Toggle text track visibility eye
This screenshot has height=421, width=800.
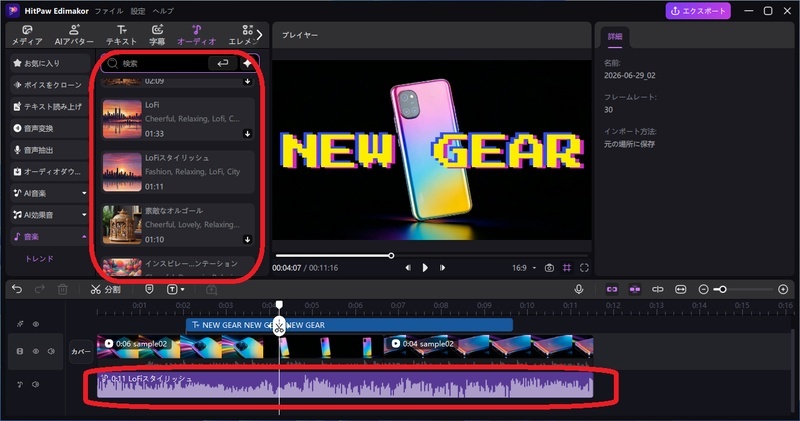(x=36, y=324)
